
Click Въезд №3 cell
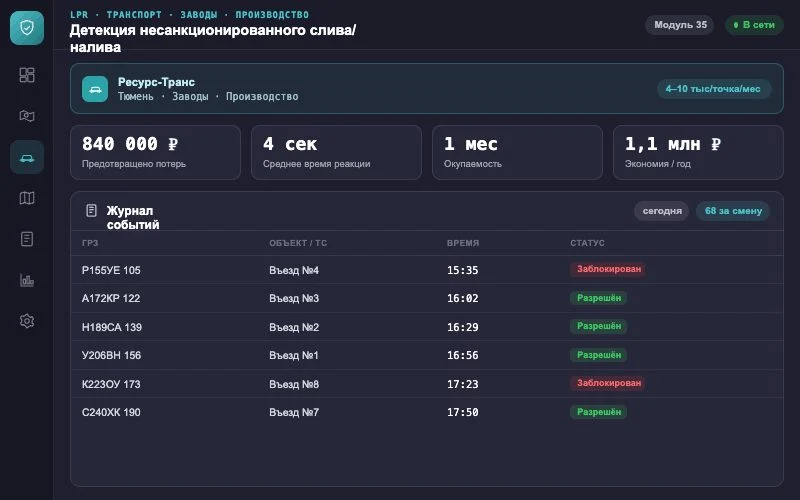pos(294,298)
